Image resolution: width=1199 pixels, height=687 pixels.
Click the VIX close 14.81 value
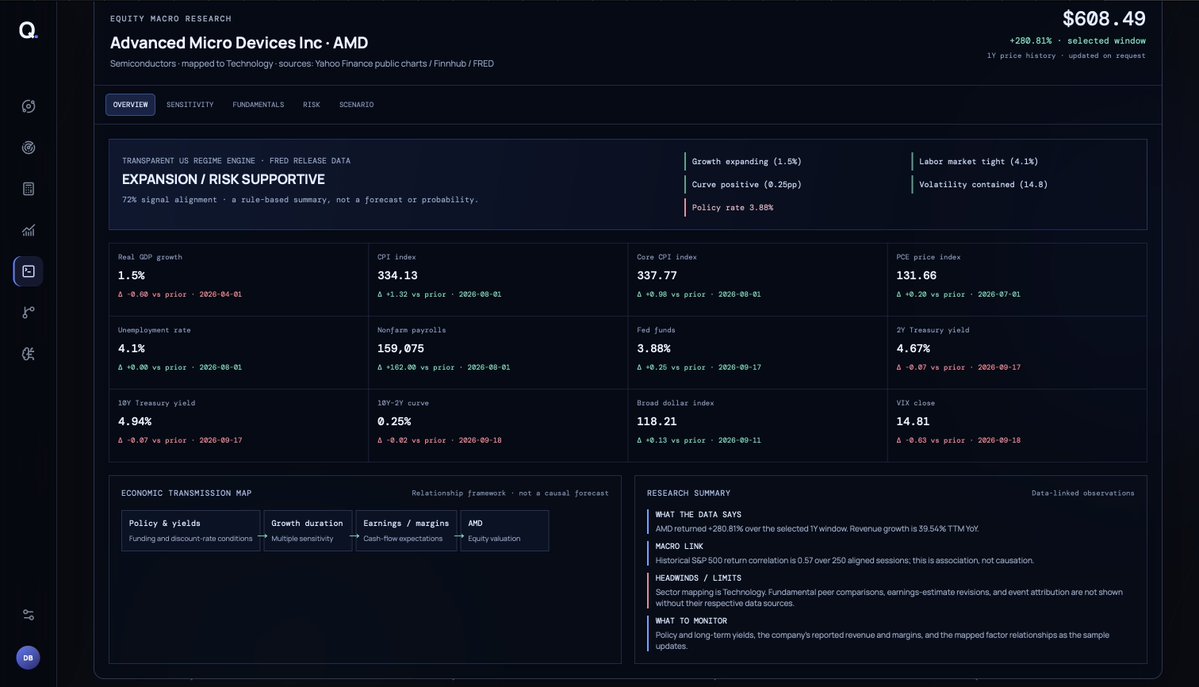point(913,422)
